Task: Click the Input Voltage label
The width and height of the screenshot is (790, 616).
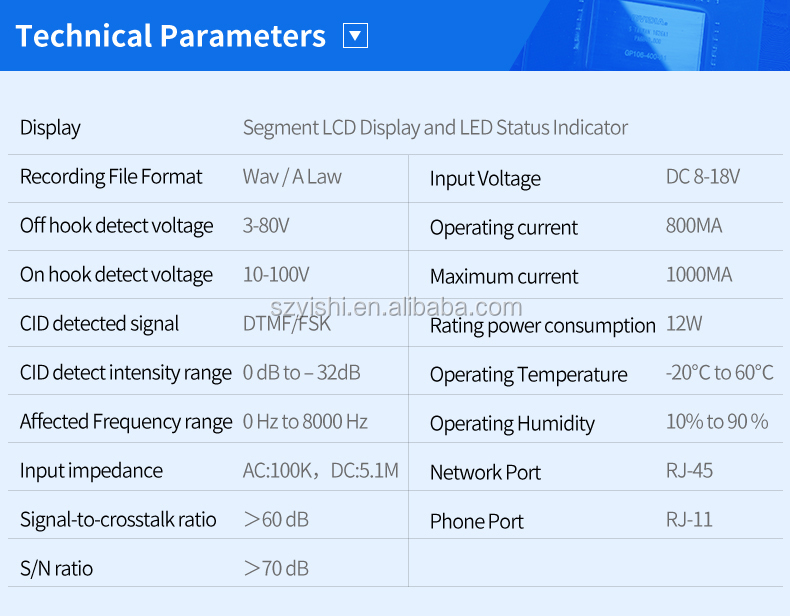Action: tap(485, 179)
